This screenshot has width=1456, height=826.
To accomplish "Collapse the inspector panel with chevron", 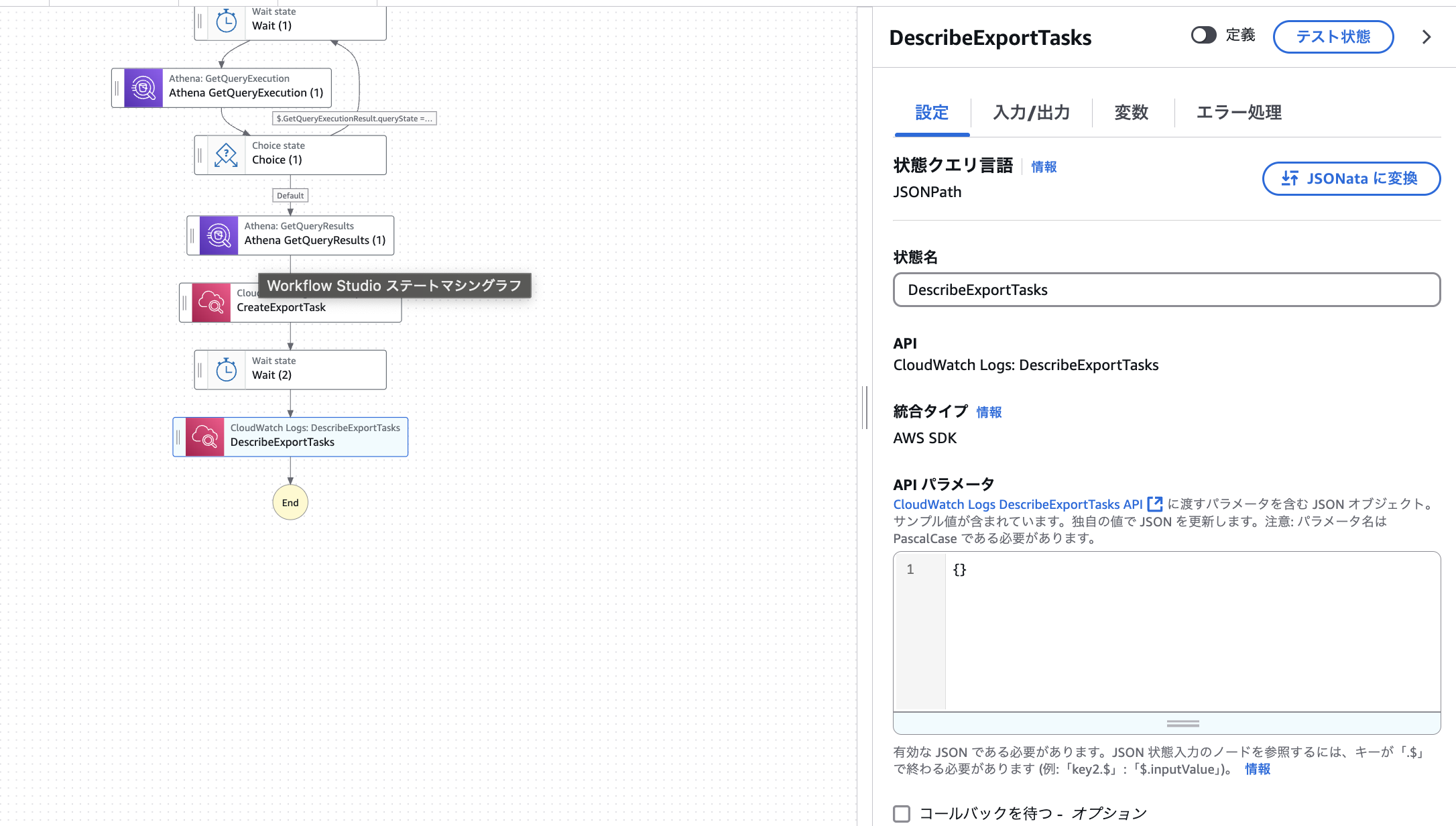I will [x=1427, y=37].
